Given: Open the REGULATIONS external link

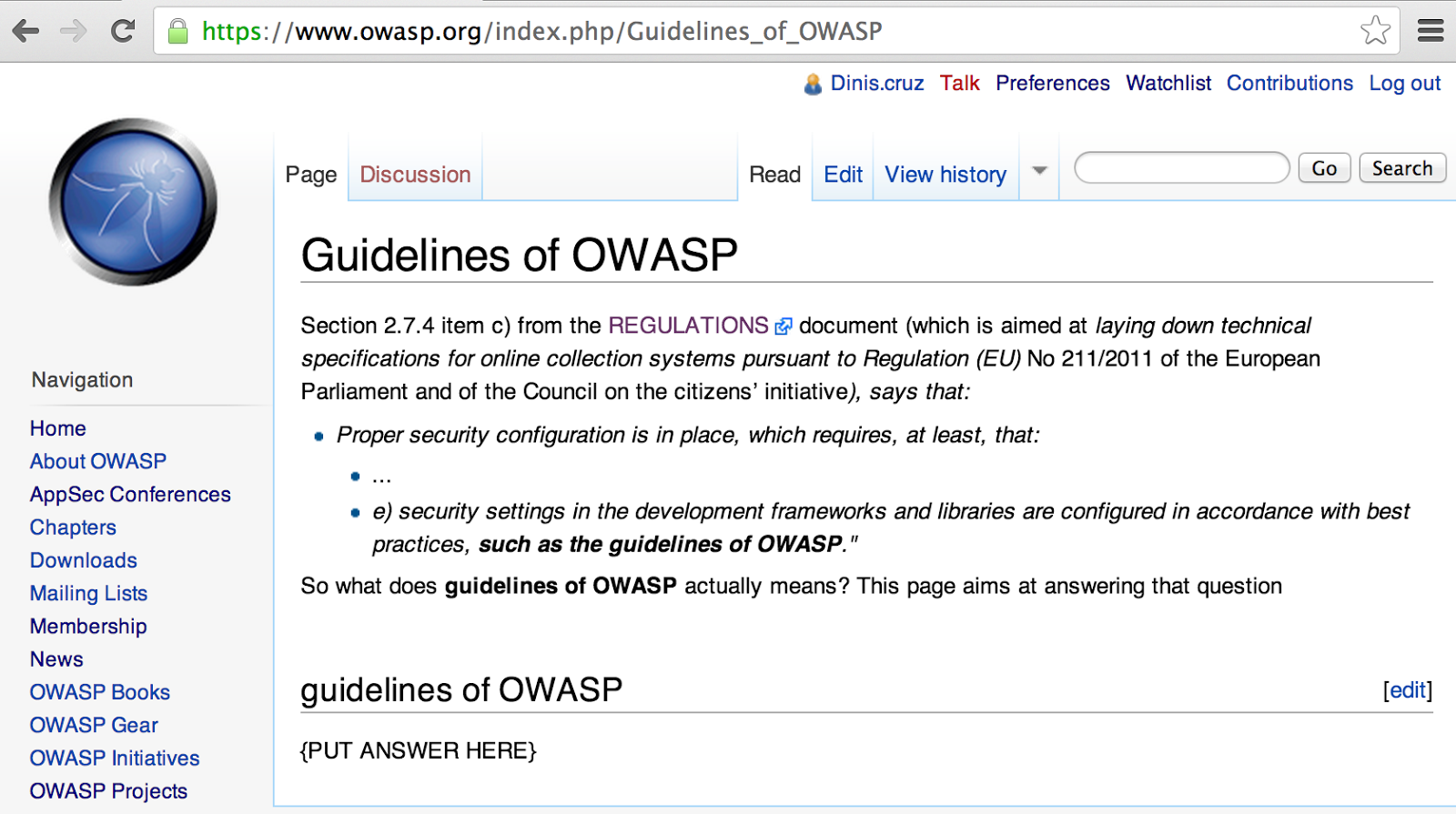Looking at the screenshot, I should (x=688, y=326).
